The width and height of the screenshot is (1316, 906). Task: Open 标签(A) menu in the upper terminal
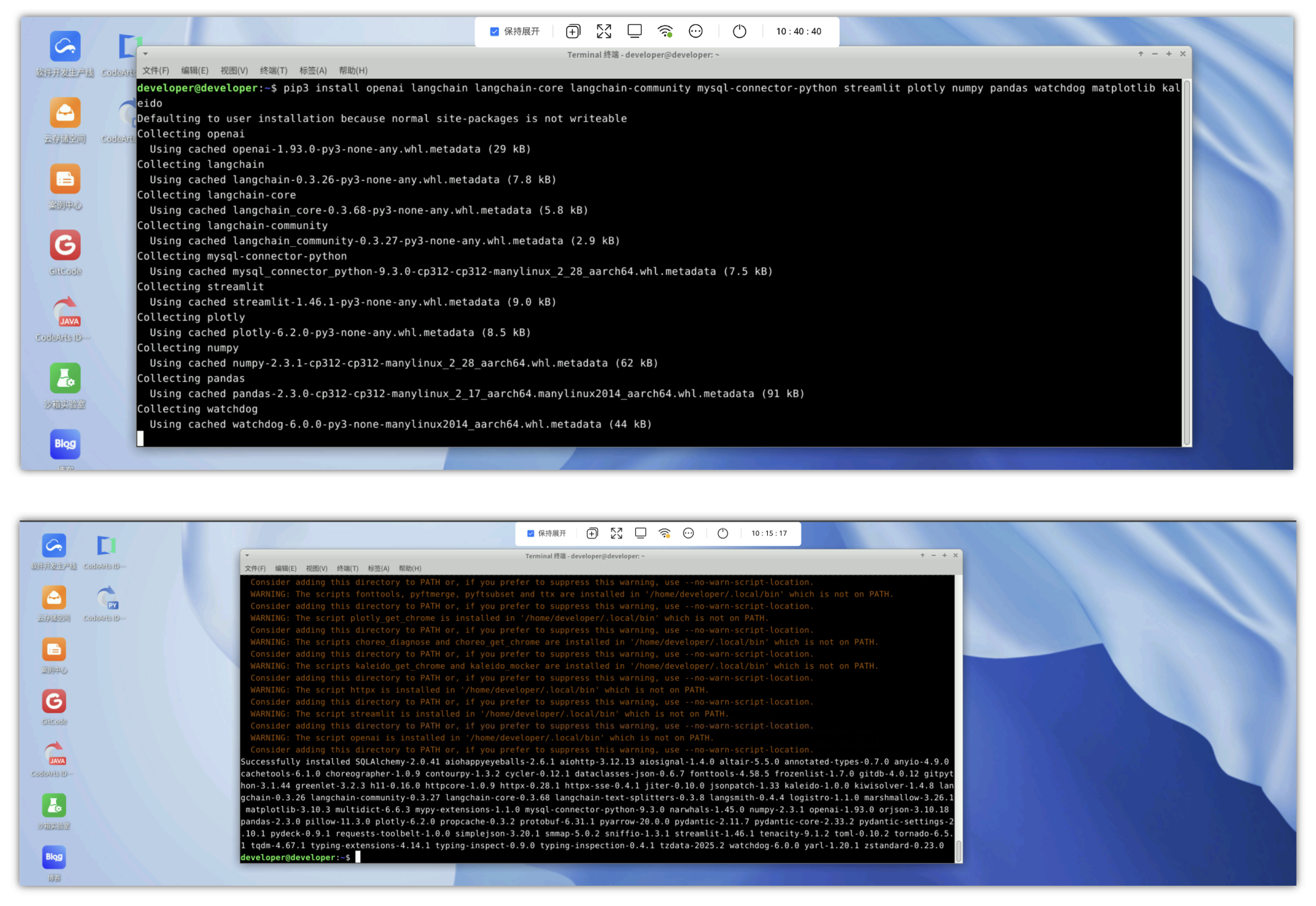point(313,70)
